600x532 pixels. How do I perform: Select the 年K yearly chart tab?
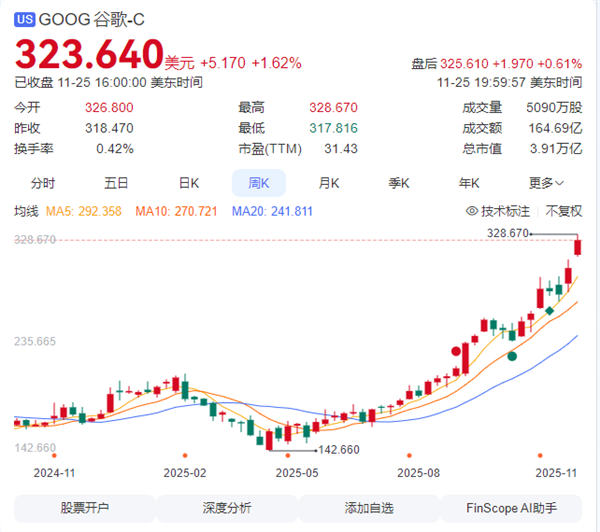(469, 183)
